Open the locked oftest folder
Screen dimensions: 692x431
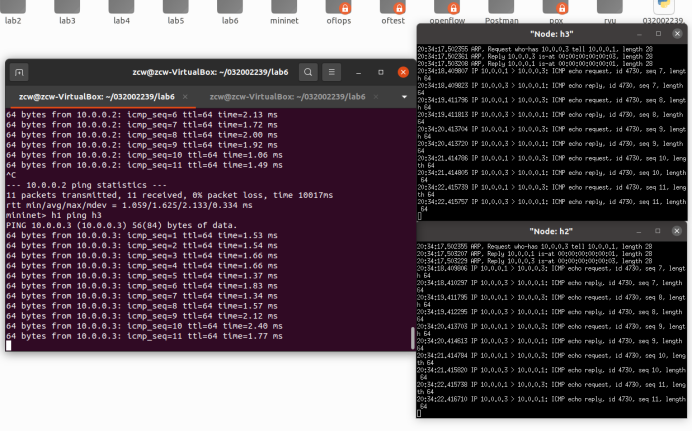[x=393, y=11]
